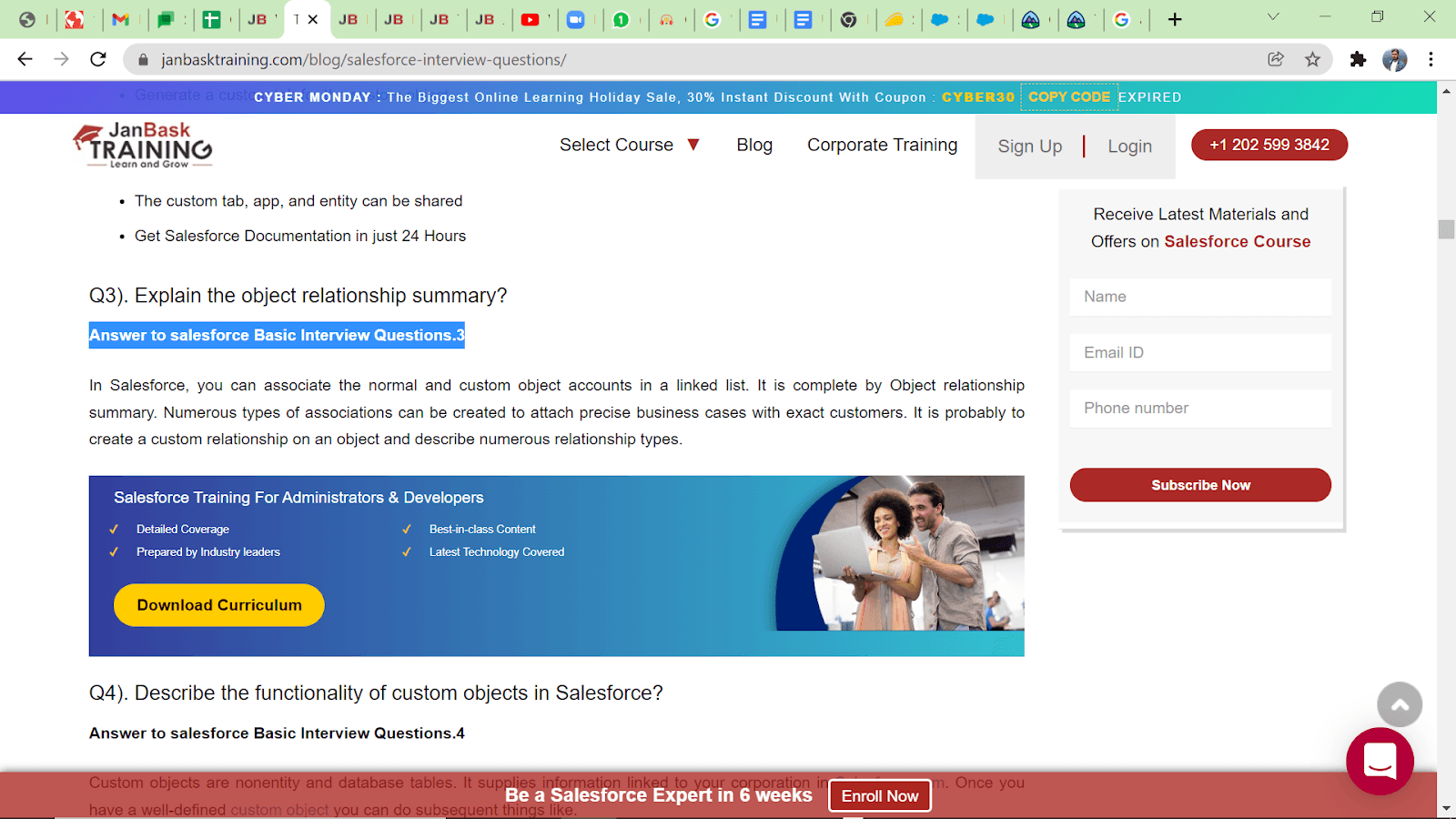
Task: Click the scrollbar down arrow
Action: point(1446,807)
